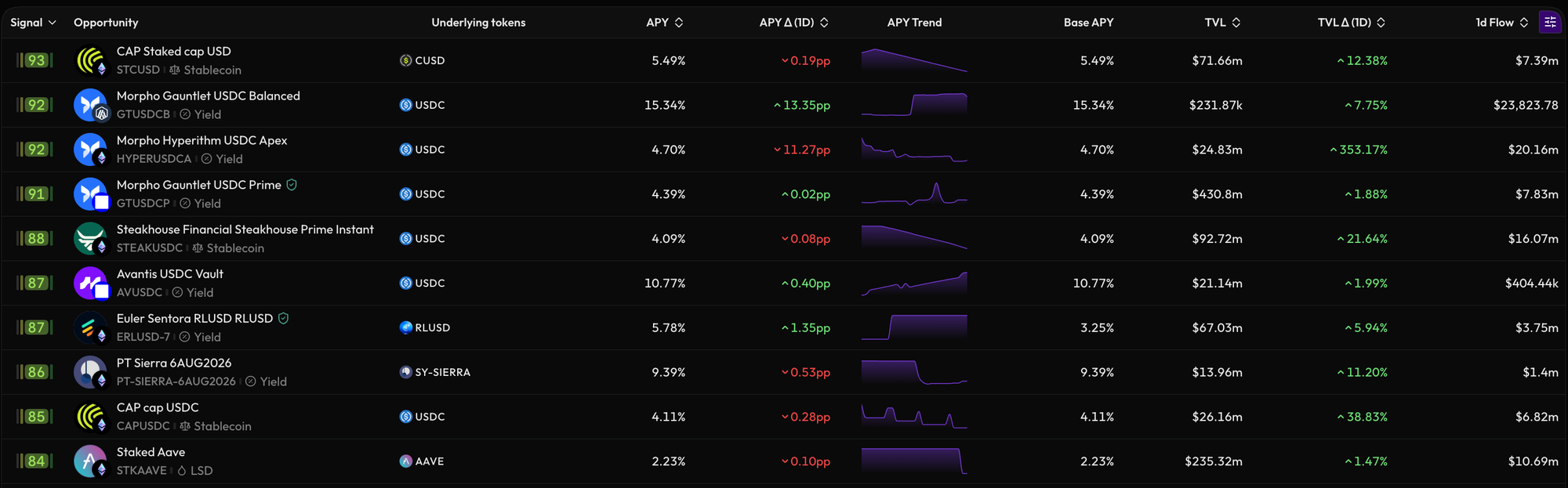Click the verified shield beside Morpho Gauntlet USDC Prime
Screen dimensions: 1568x488
(292, 185)
